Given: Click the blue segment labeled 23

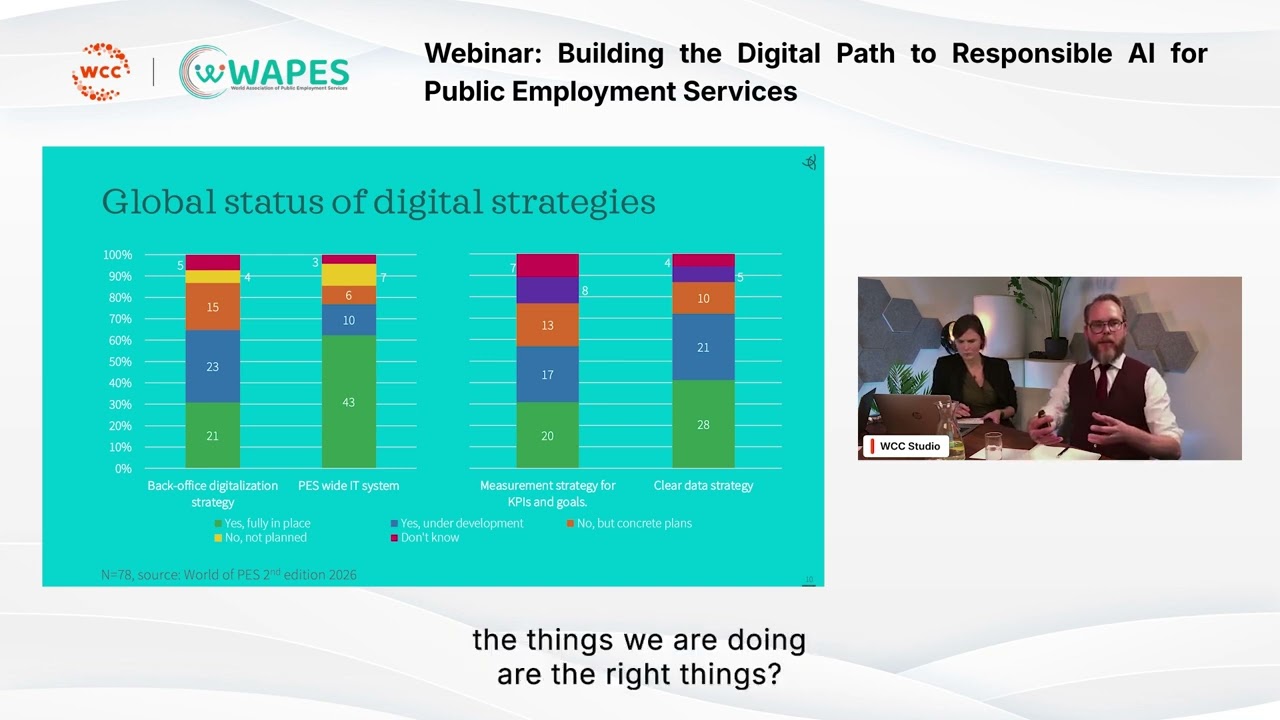Looking at the screenshot, I should [x=212, y=367].
